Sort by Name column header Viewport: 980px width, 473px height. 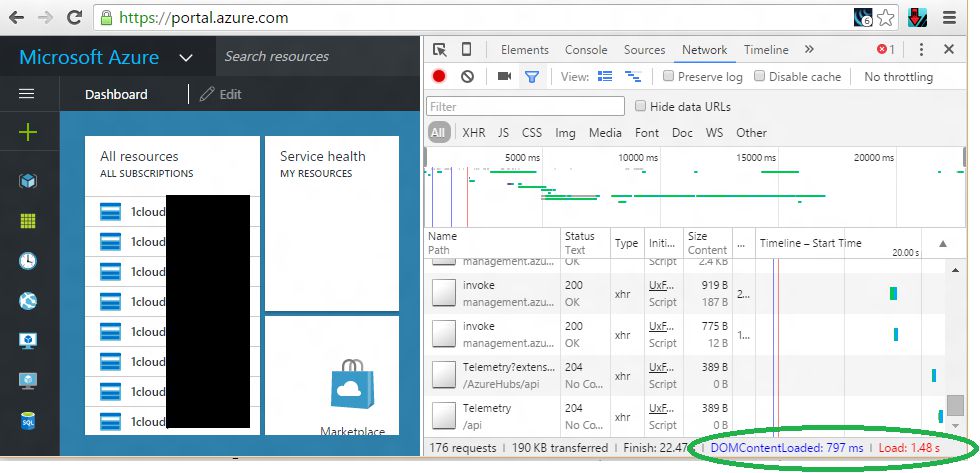[492, 242]
